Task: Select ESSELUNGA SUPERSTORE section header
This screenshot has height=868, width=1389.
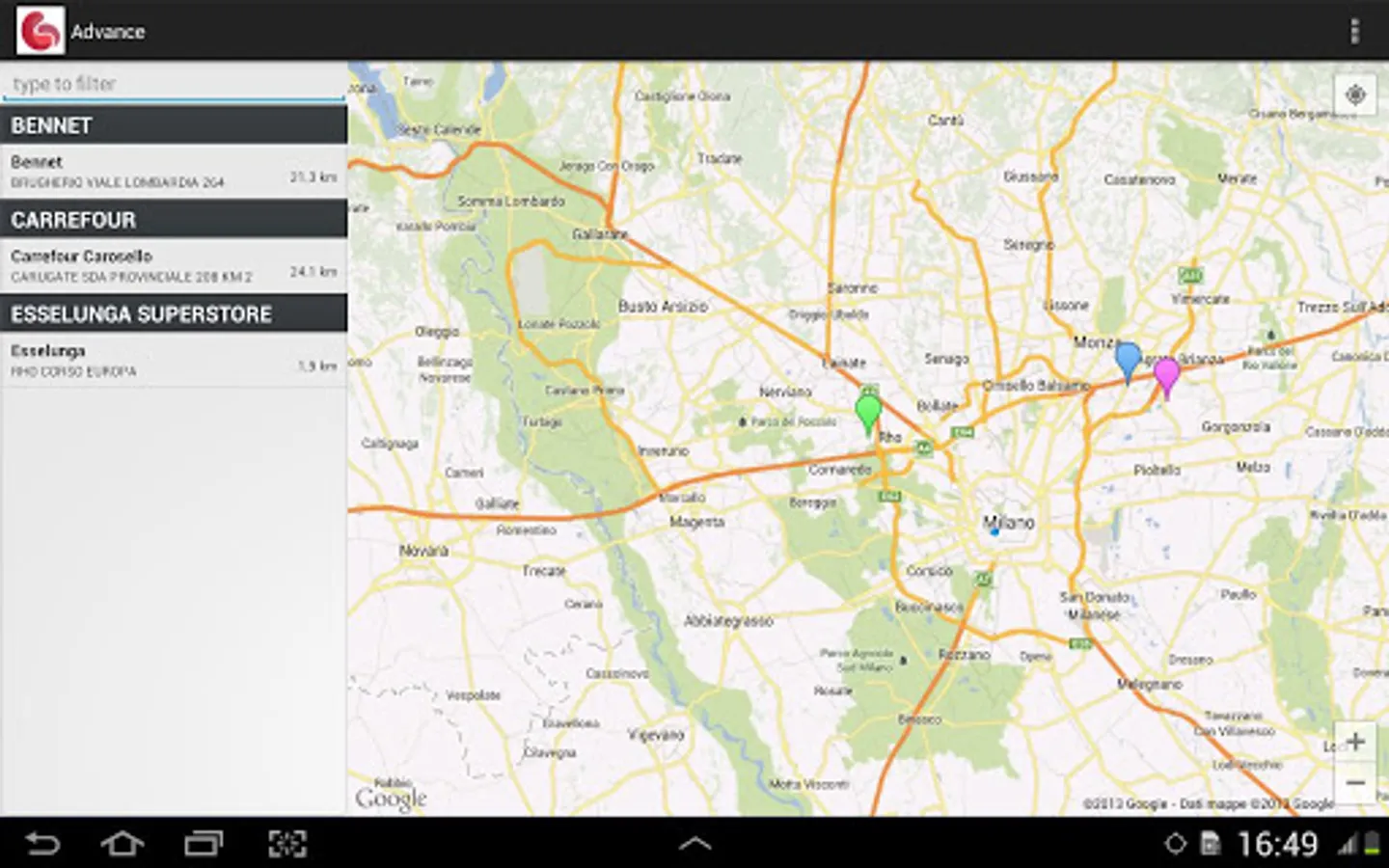Action: [x=174, y=313]
